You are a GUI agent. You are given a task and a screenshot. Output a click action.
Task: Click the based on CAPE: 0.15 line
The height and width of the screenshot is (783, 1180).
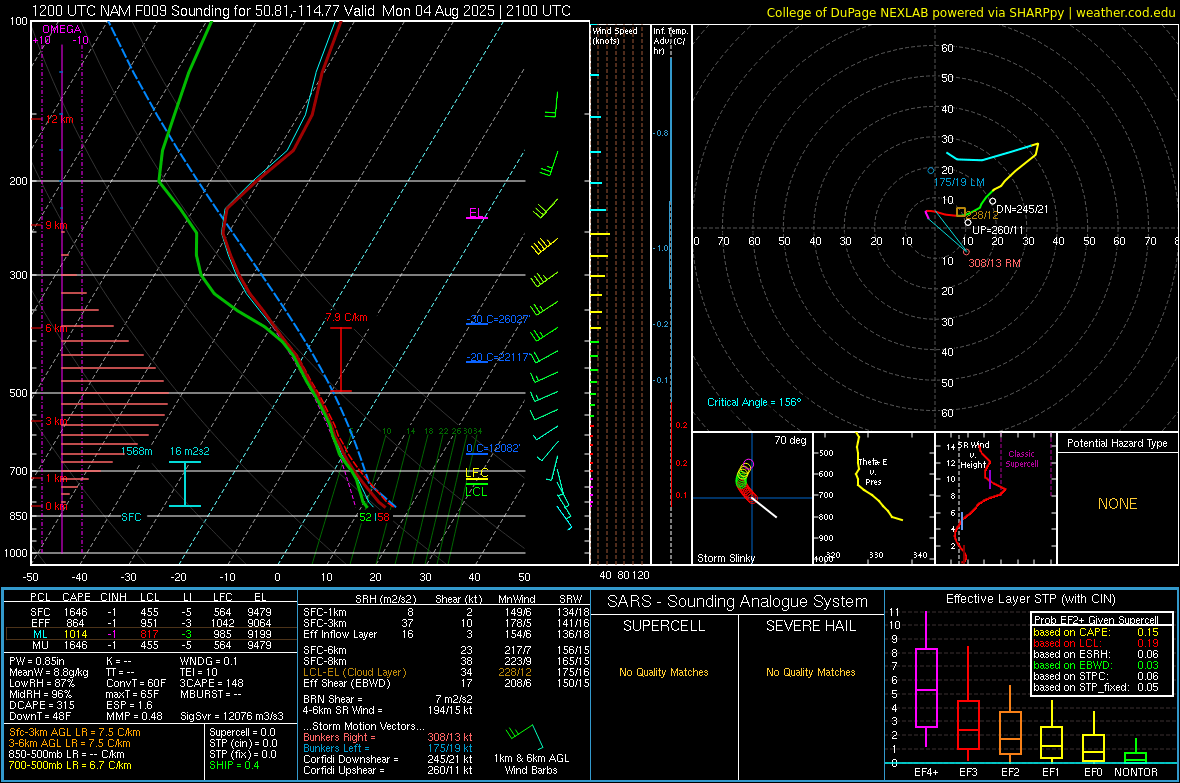[x=1096, y=632]
